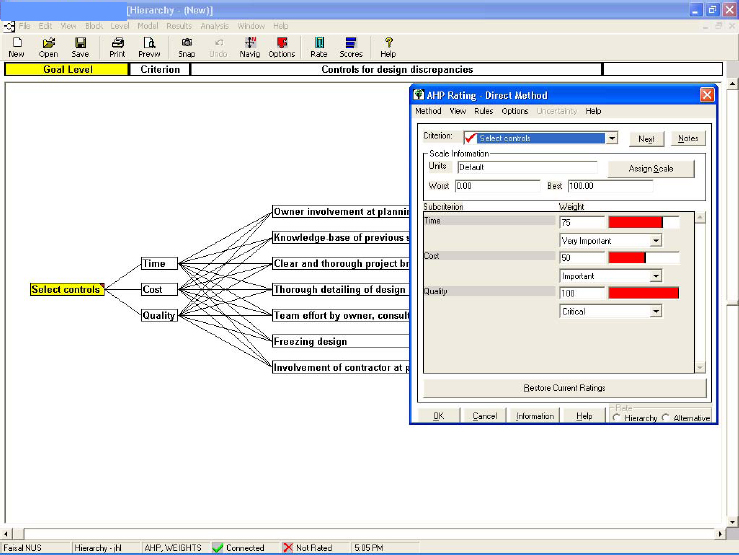Open the Very Important dropdown for Time
Screen dimensions: 739x555
pyautogui.click(x=656, y=241)
